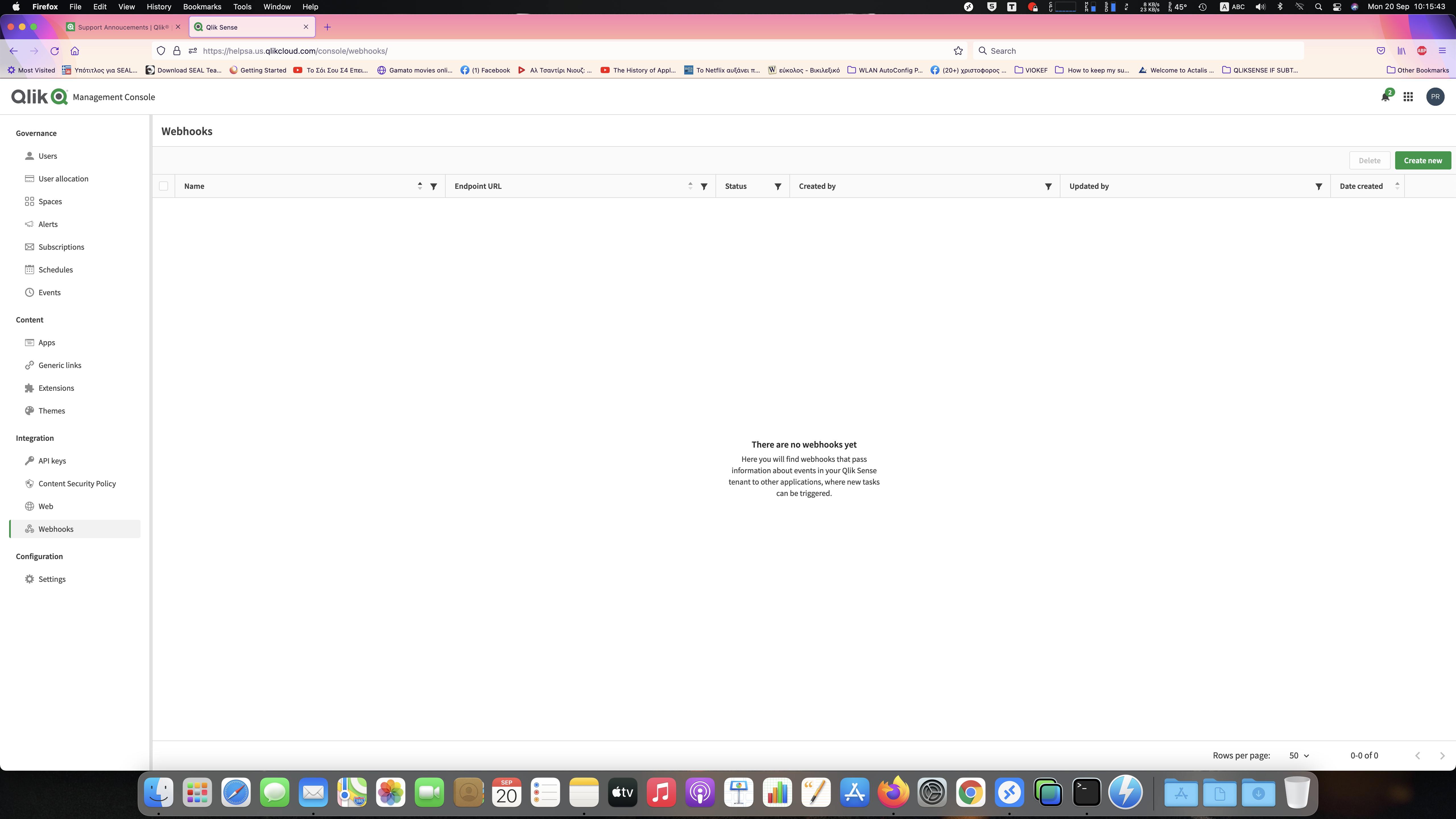Filter by Endpoint URL column icon
1456x819 pixels.
pos(704,187)
